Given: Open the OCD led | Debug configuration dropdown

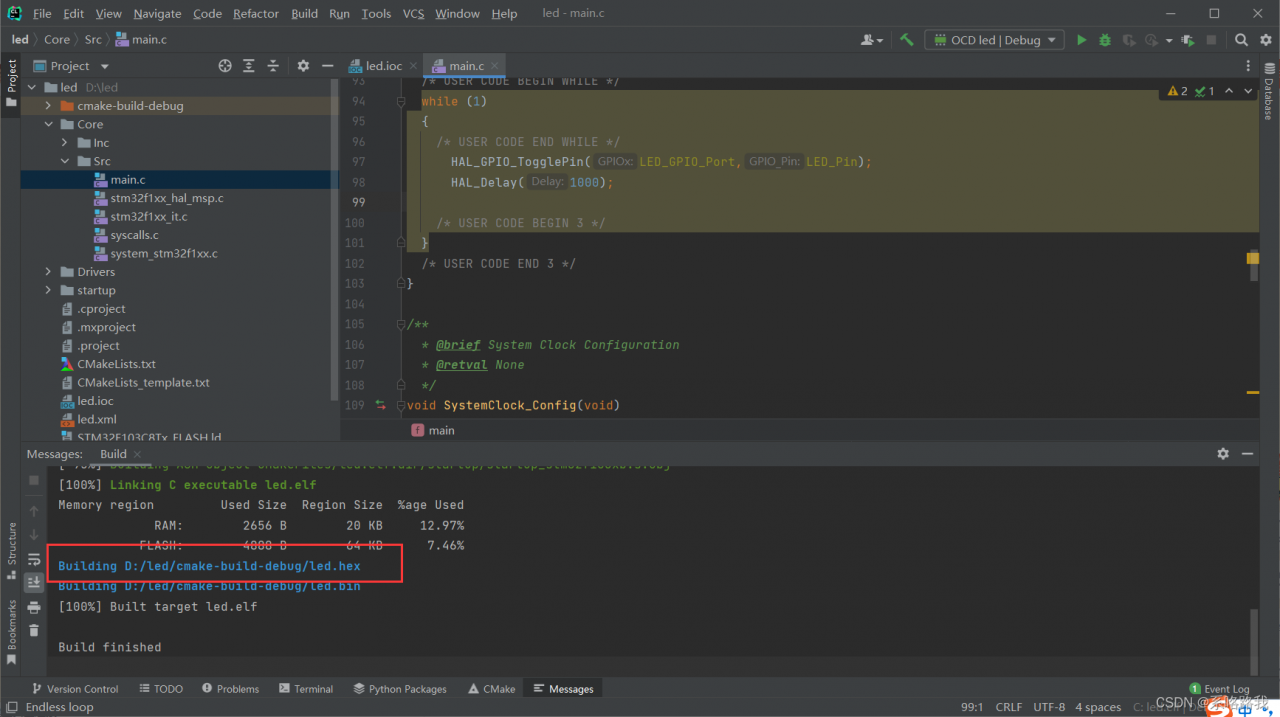Looking at the screenshot, I should (x=995, y=40).
